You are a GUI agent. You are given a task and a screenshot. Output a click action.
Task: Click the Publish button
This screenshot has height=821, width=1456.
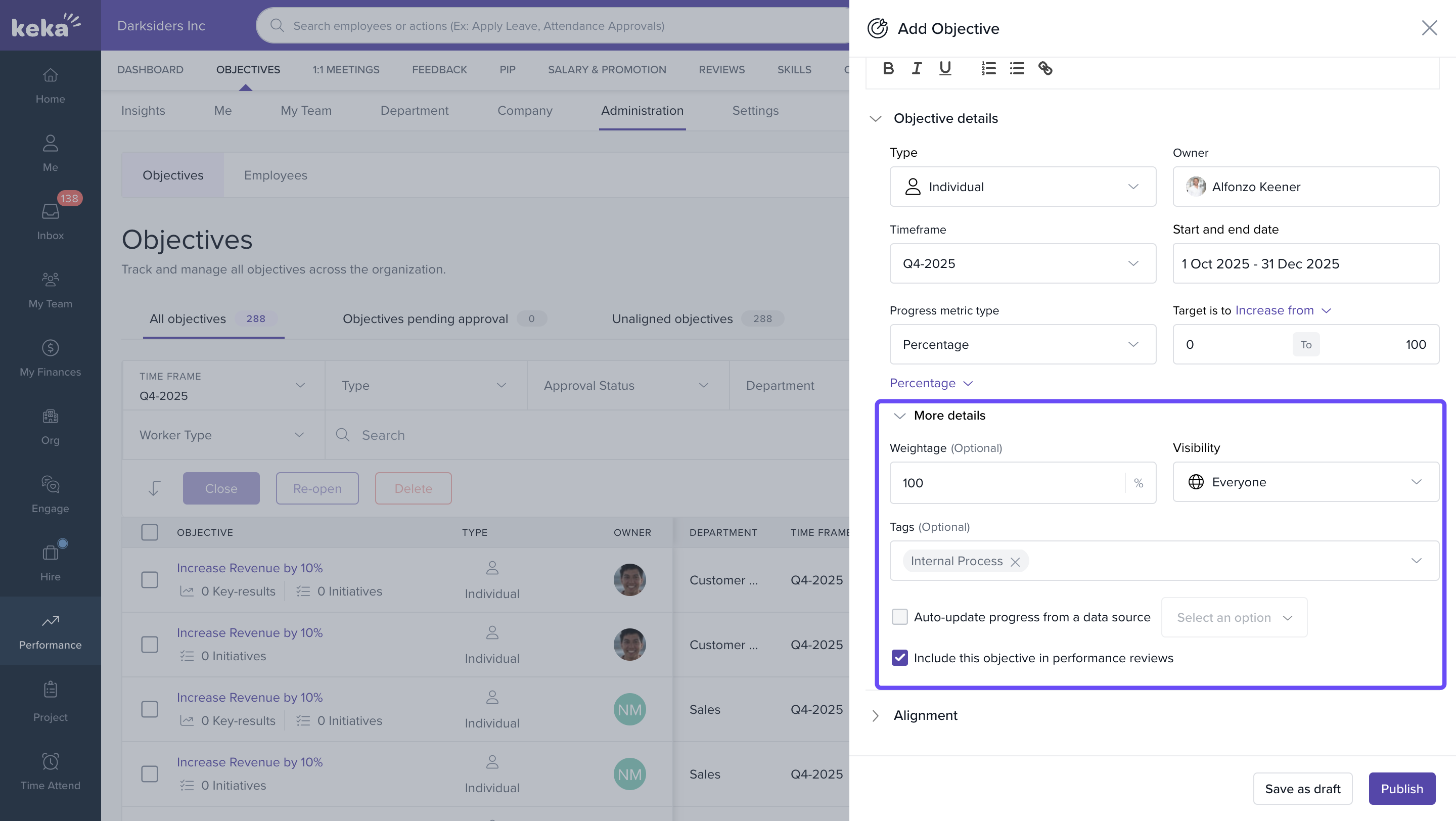click(x=1401, y=788)
